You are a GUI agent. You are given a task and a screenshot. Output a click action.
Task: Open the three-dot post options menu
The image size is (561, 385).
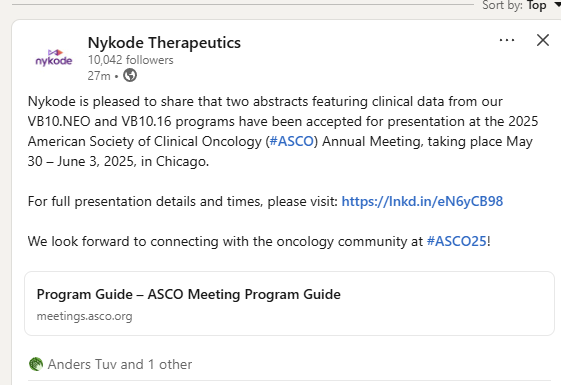507,40
